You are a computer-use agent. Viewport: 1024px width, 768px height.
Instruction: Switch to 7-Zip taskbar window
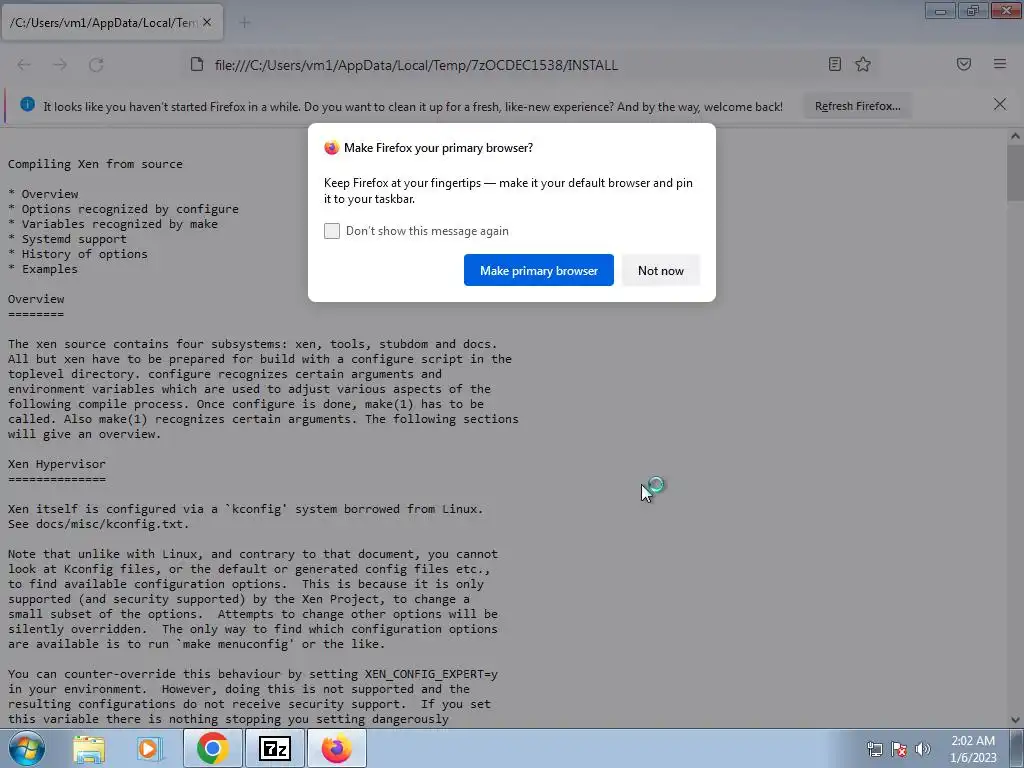click(274, 748)
